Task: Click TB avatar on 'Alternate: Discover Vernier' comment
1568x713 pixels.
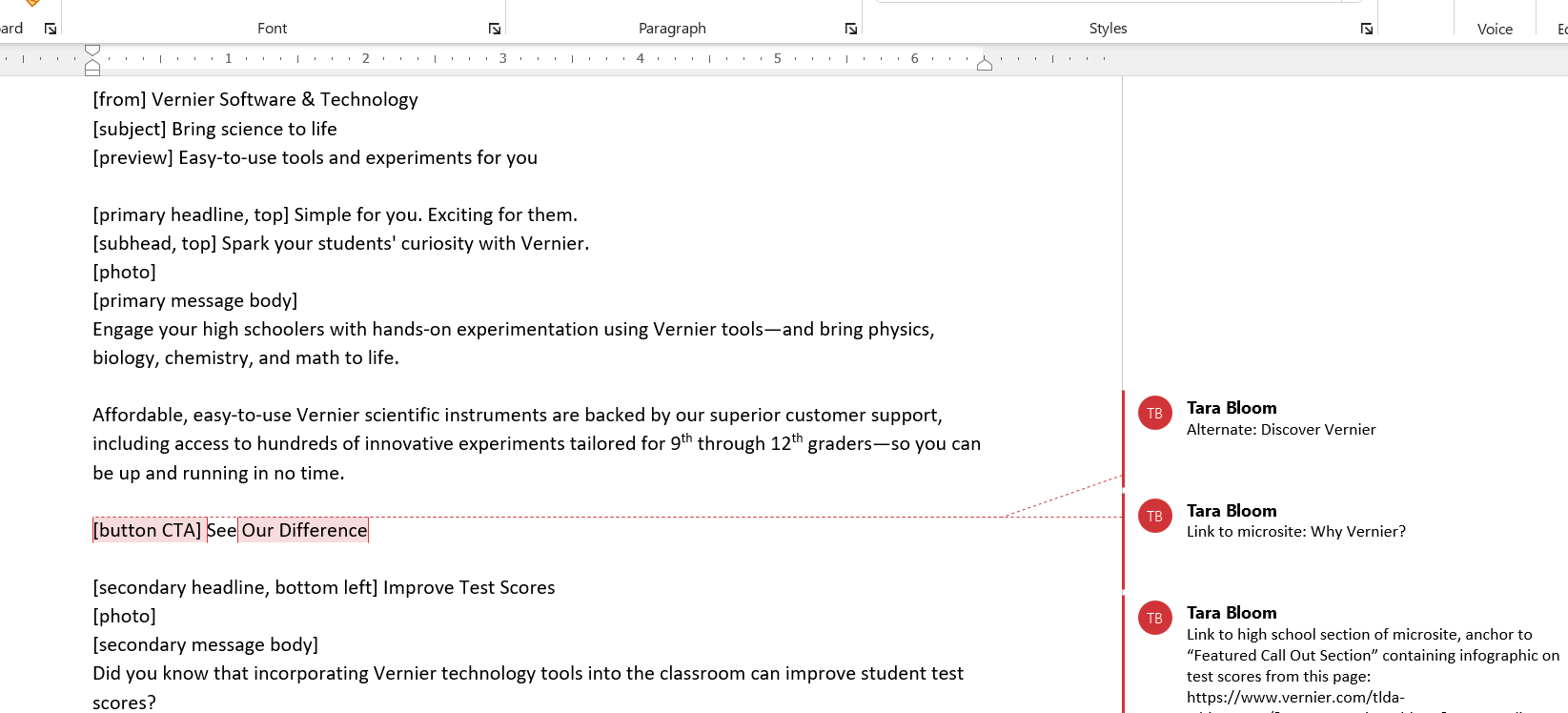Action: [1154, 413]
